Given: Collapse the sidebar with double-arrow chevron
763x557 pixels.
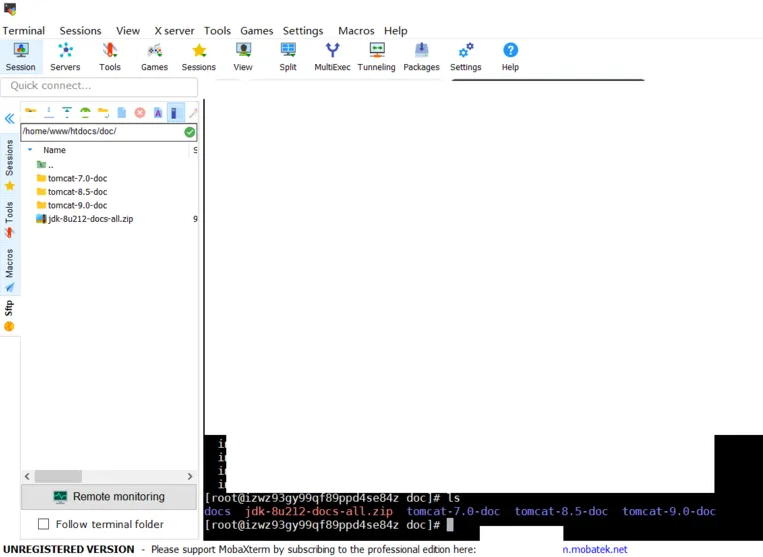Looking at the screenshot, I should 10,118.
